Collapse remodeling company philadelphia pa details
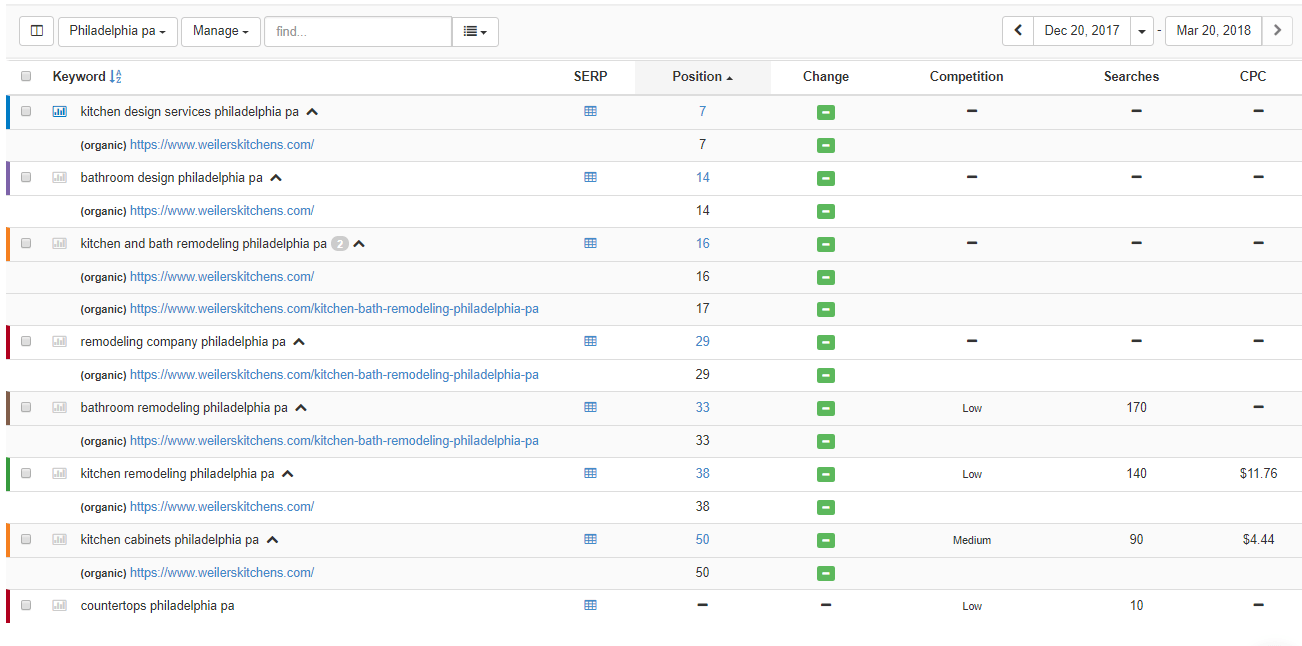Screen dimensions: 1302x646 tap(299, 342)
